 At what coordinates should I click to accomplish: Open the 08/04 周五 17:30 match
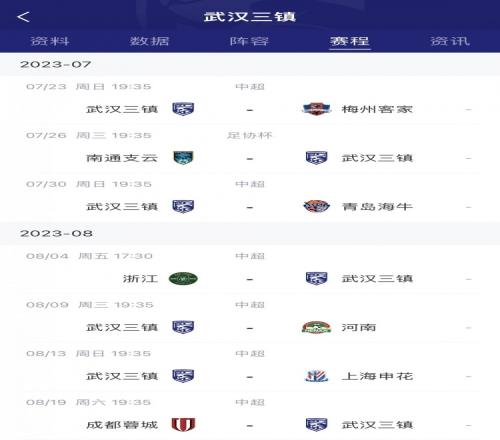pos(250,270)
